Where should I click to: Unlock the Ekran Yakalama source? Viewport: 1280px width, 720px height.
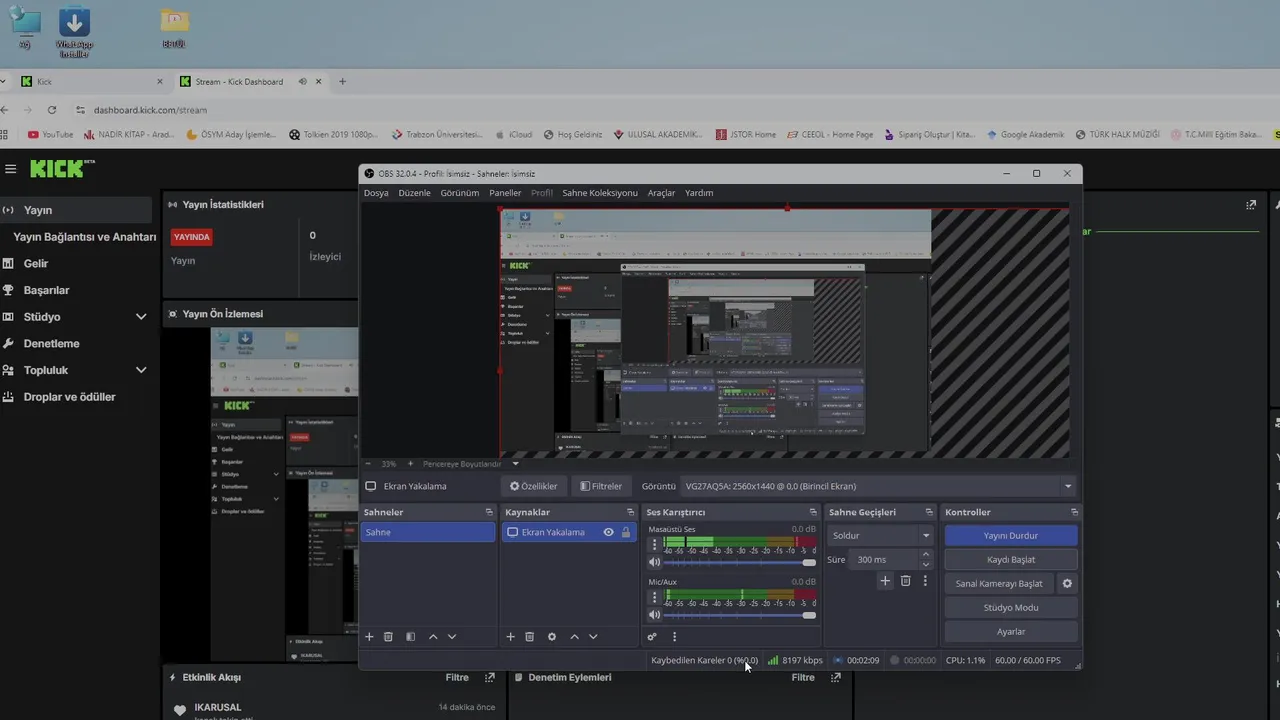626,532
